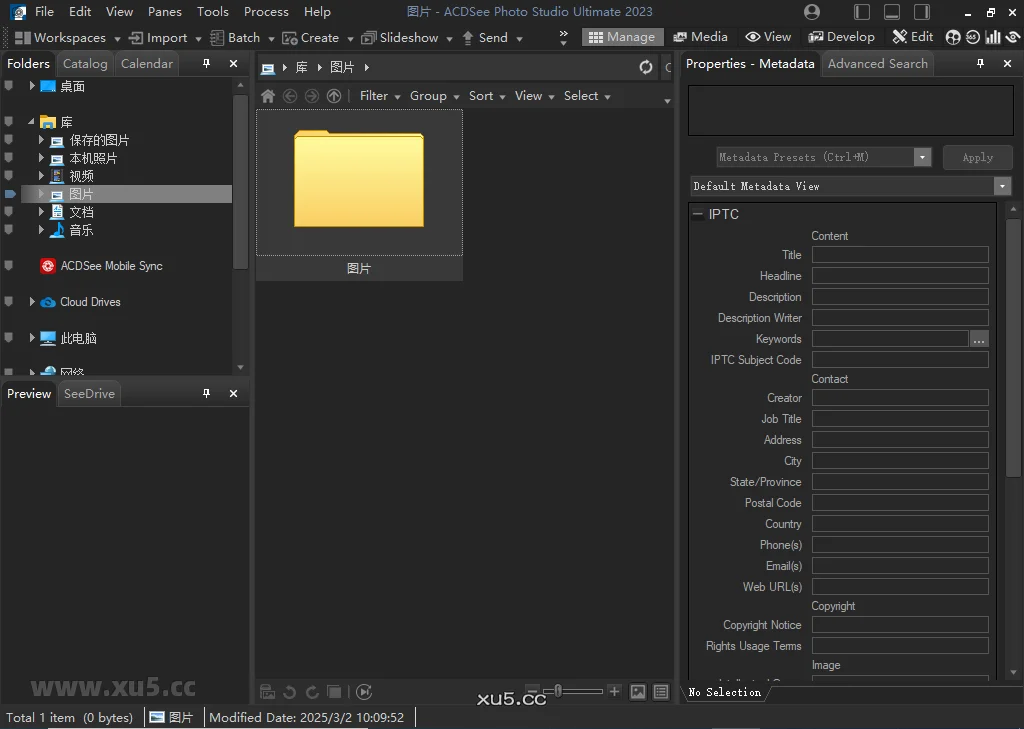This screenshot has width=1024, height=729.
Task: Open the Default Metadata View dropdown
Action: [x=1002, y=186]
